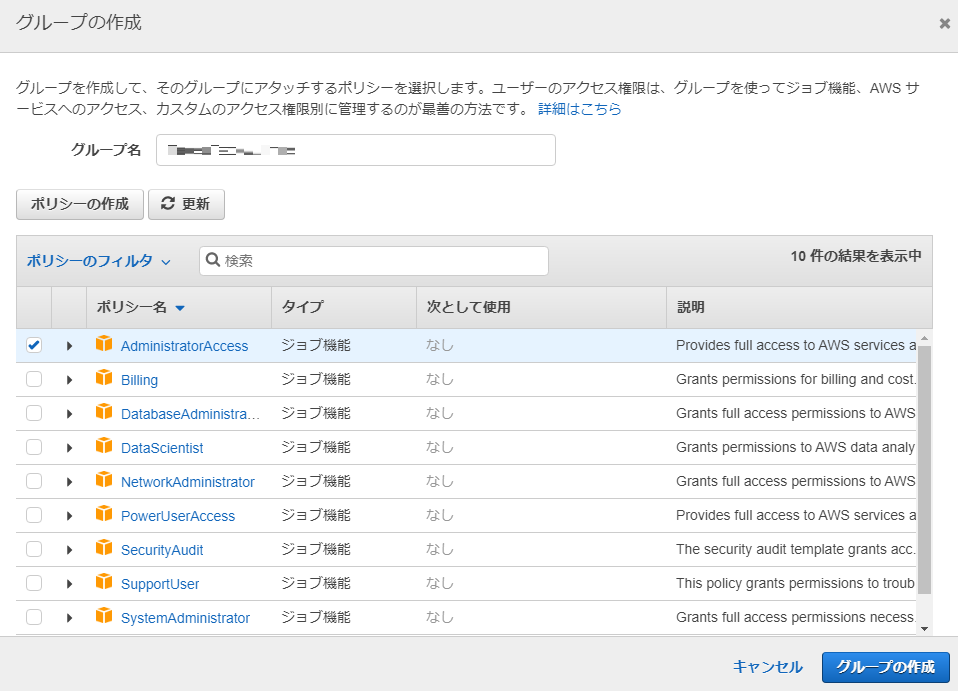Check the PowerUserAccess policy checkbox

pyautogui.click(x=34, y=516)
